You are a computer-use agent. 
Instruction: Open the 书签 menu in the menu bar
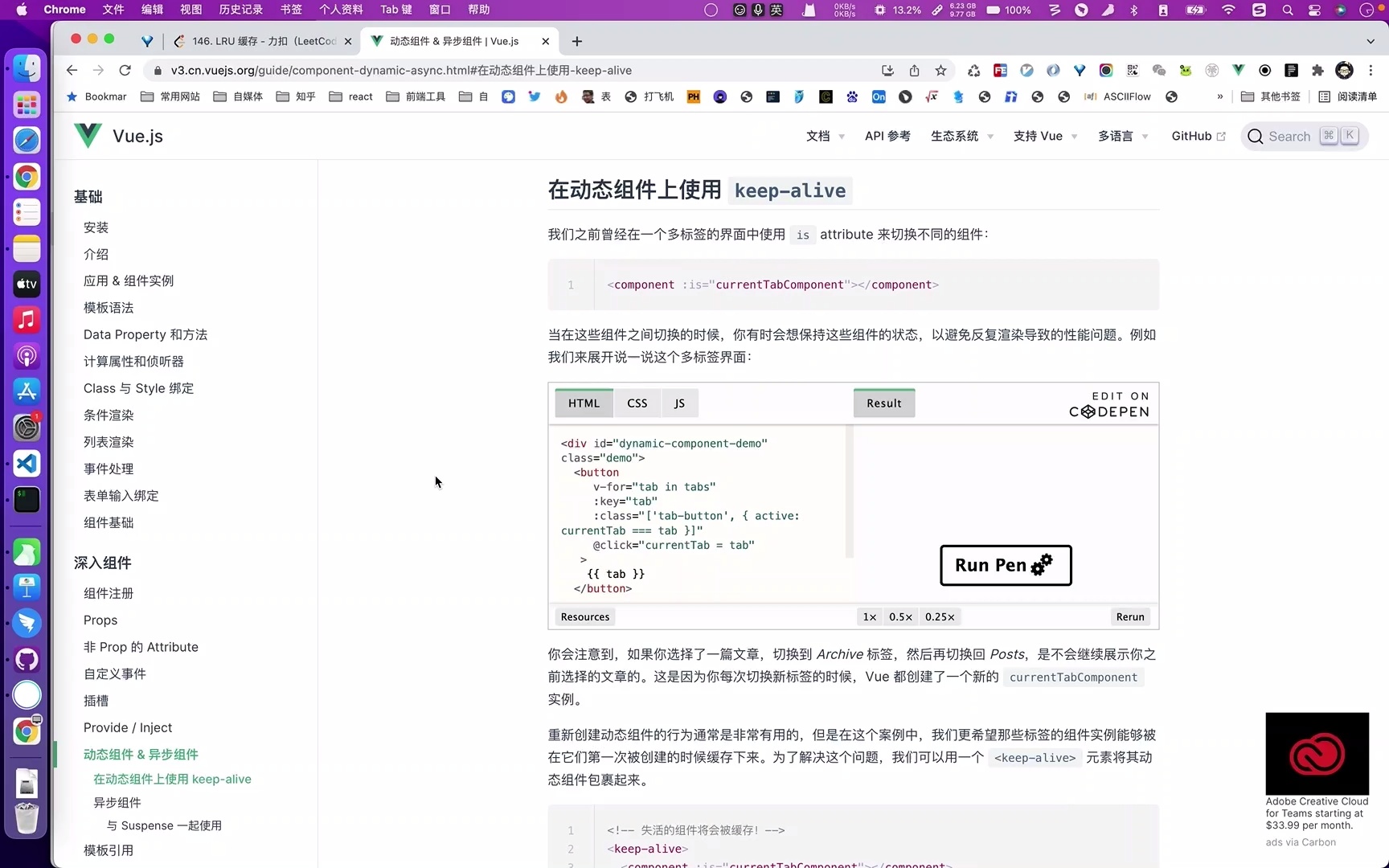(x=291, y=10)
